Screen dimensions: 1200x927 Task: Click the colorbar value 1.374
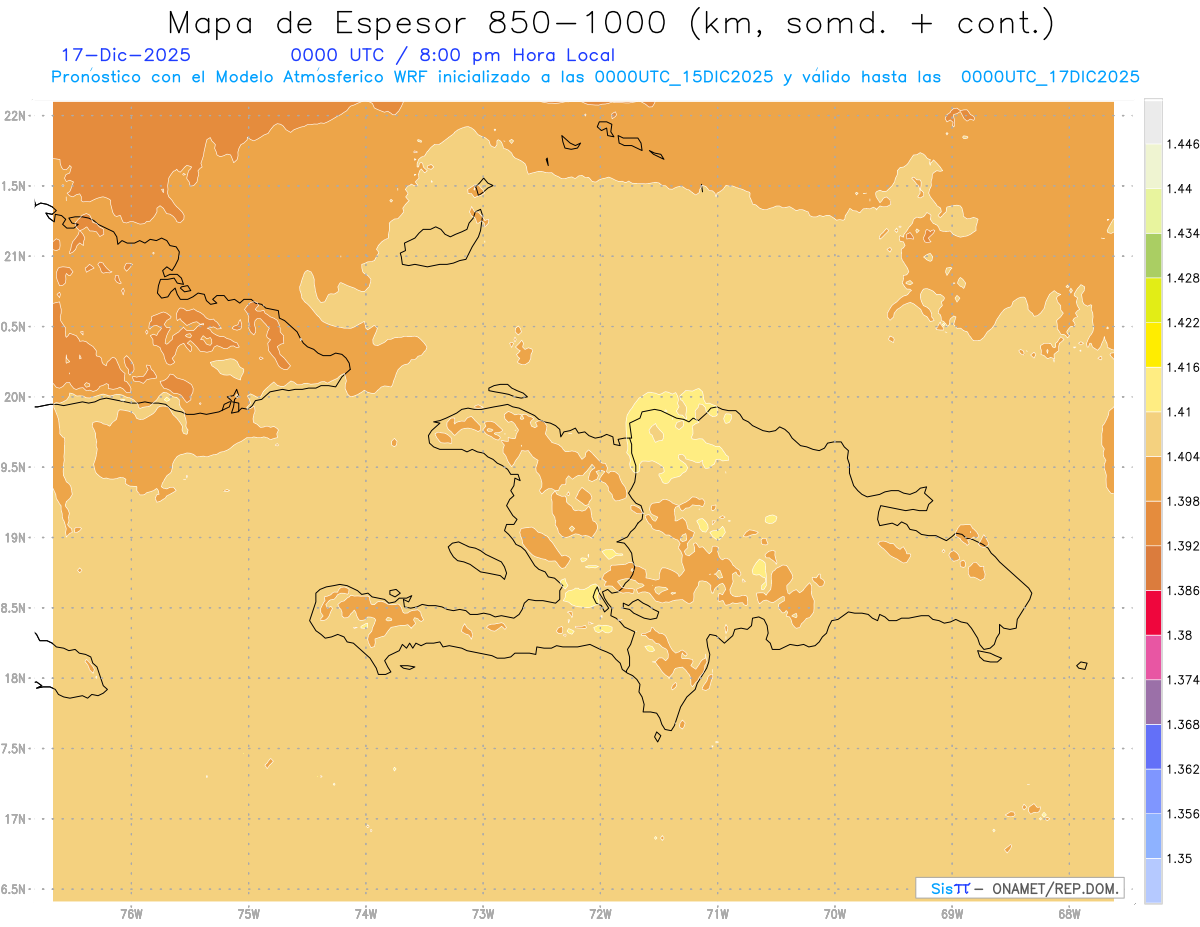click(1183, 680)
